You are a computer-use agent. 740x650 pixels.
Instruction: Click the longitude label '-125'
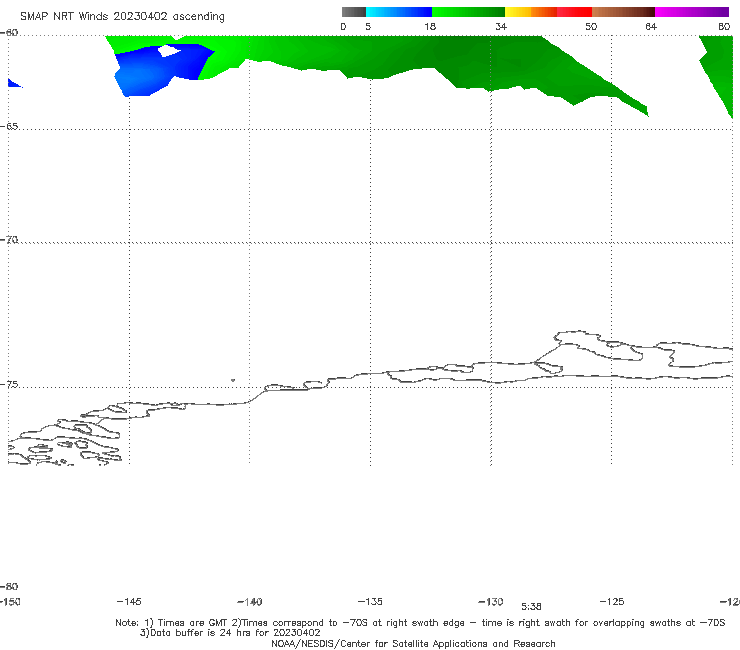tap(612, 602)
